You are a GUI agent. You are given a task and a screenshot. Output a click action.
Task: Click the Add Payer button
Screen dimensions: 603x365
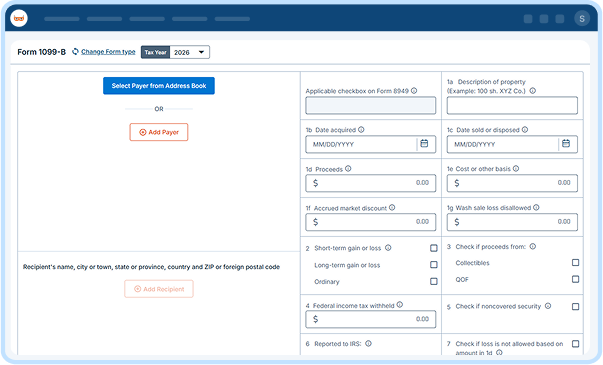tap(159, 132)
